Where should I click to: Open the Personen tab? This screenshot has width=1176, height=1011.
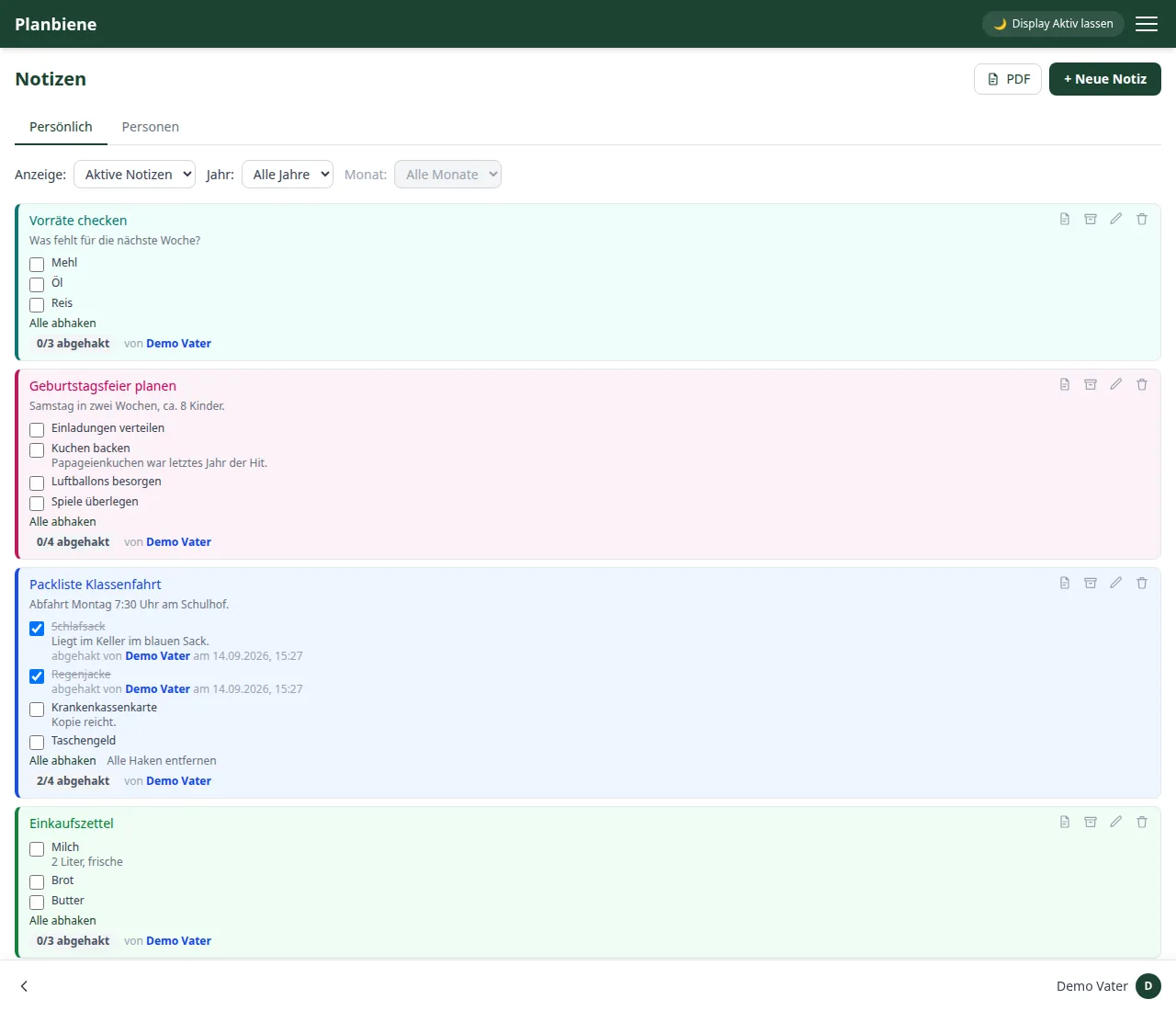[x=151, y=127]
